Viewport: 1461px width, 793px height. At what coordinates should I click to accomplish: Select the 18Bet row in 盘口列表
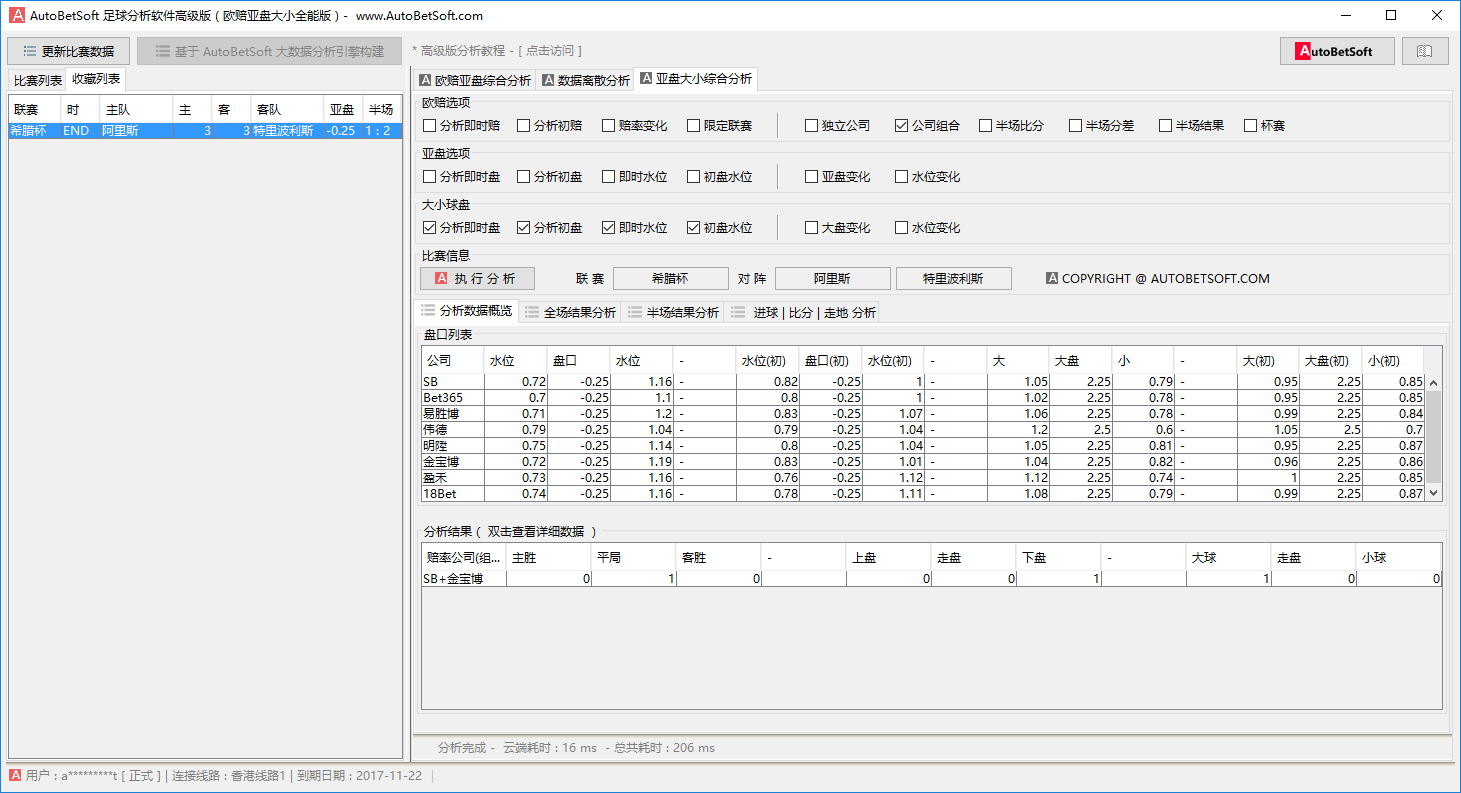pyautogui.click(x=924, y=494)
